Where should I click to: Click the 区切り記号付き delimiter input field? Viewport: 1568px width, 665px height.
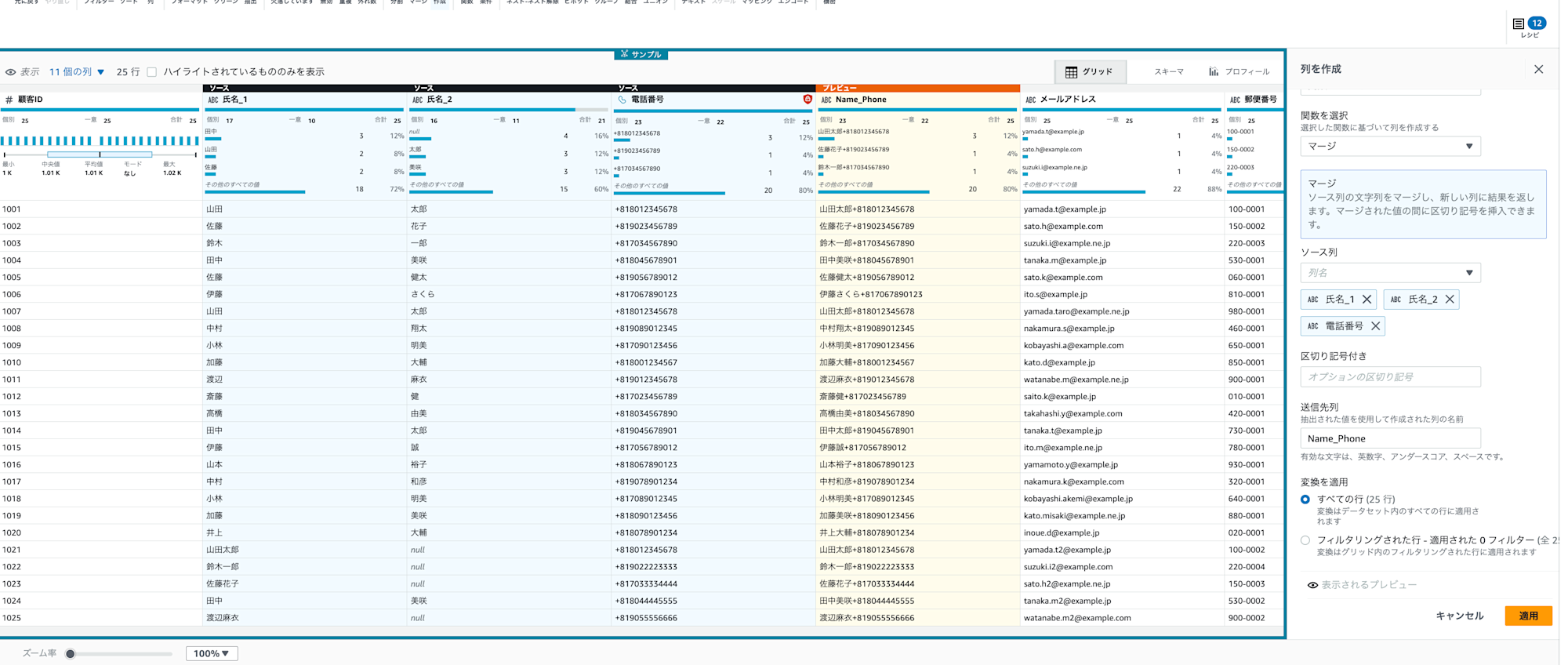(x=1390, y=377)
